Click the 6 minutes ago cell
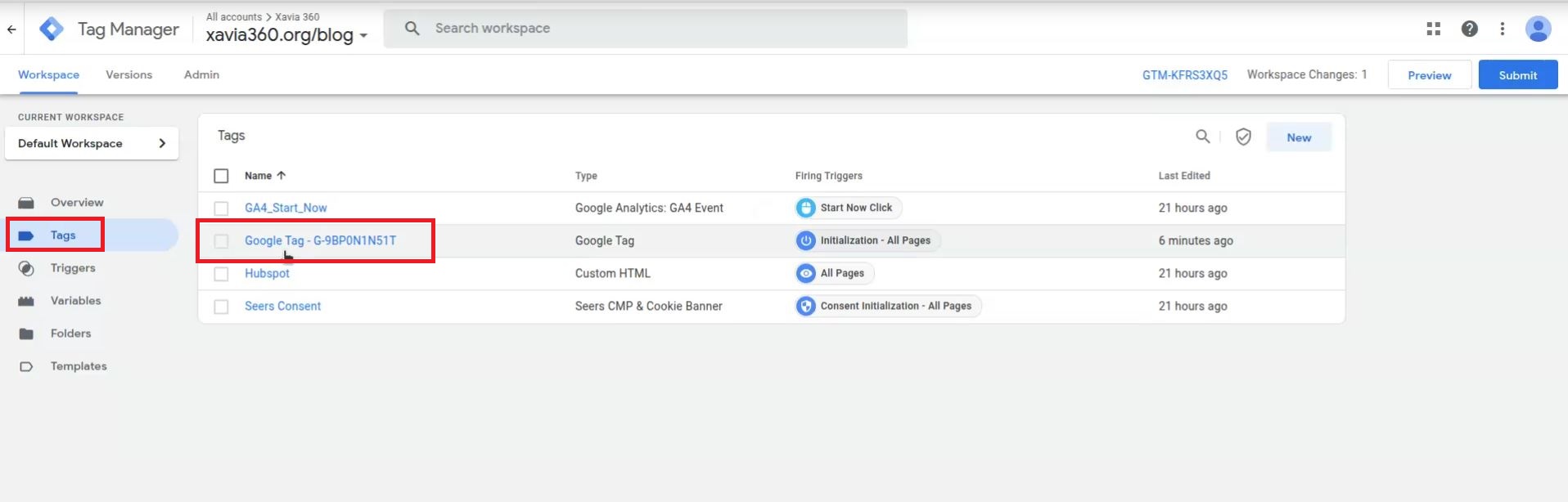This screenshot has width=1568, height=502. [x=1196, y=240]
